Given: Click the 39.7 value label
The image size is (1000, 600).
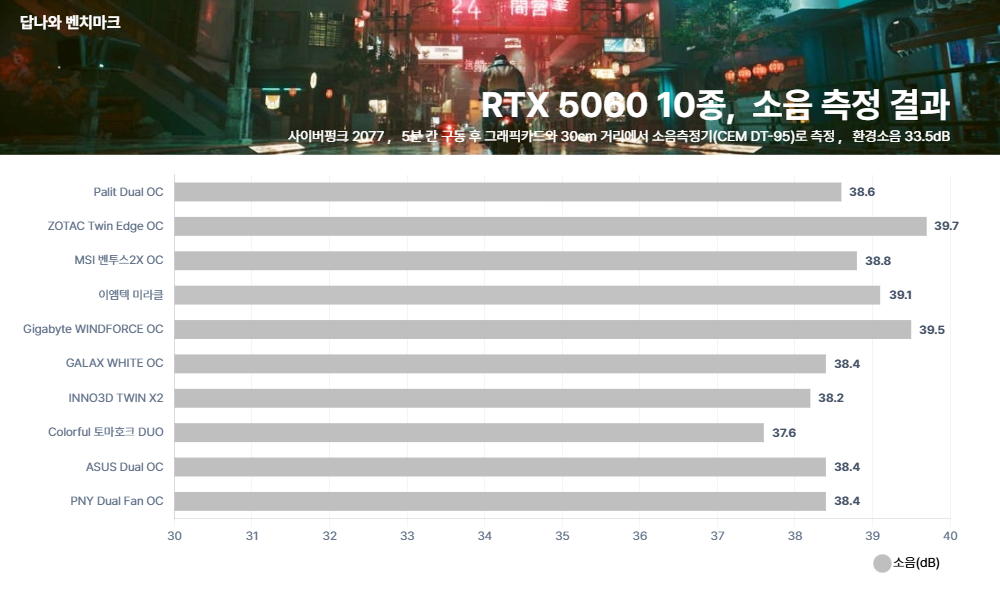Looking at the screenshot, I should click(946, 226).
